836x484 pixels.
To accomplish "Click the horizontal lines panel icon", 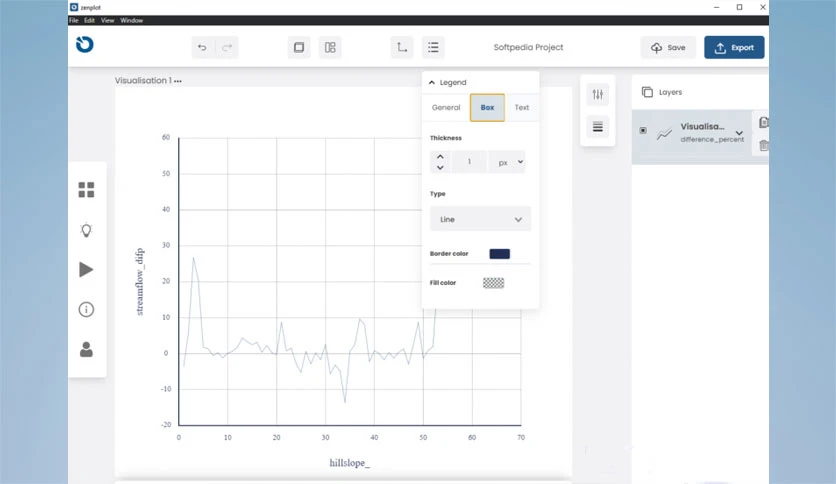I will pyautogui.click(x=598, y=127).
